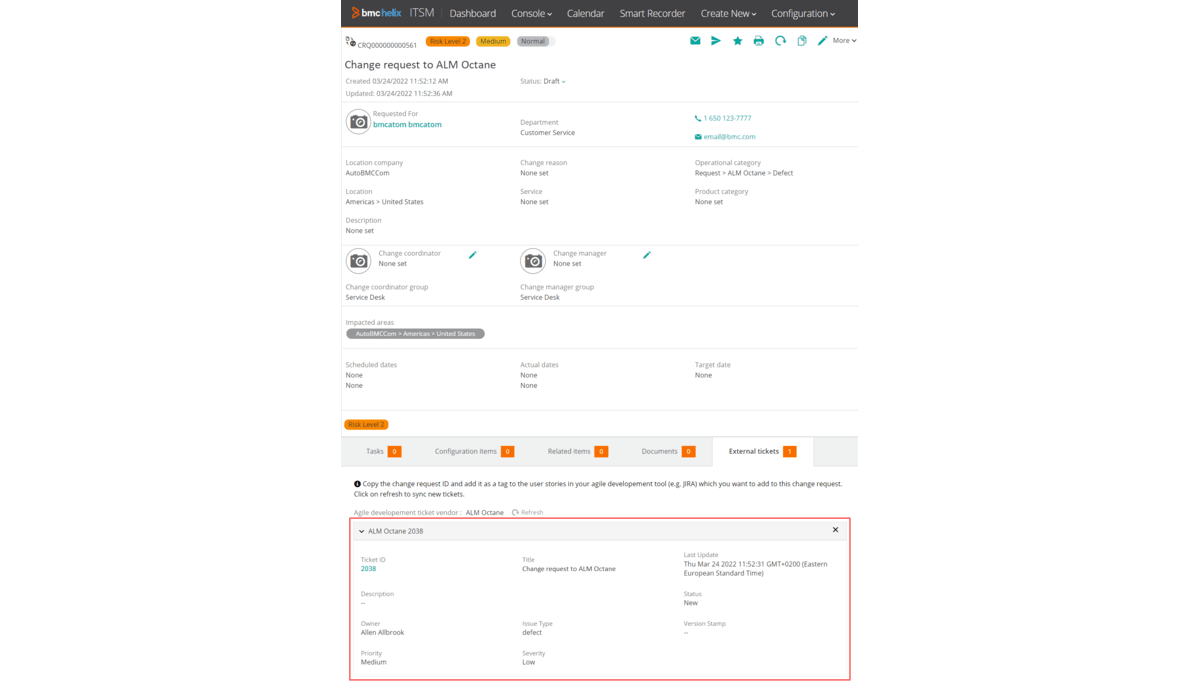Open the More dropdown menu
Viewport: 1200px width, 690px height.
844,41
